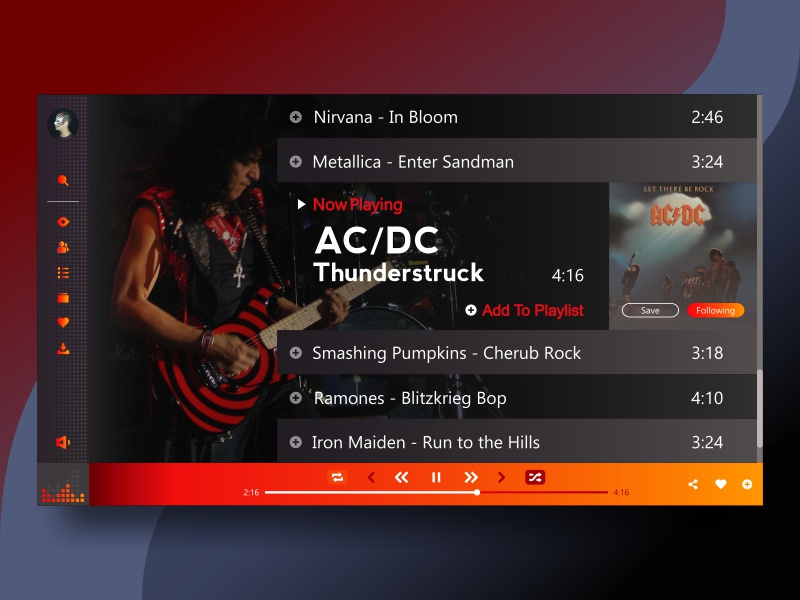800x600 pixels.
Task: Click the eye icon in sidebar
Action: 63,221
